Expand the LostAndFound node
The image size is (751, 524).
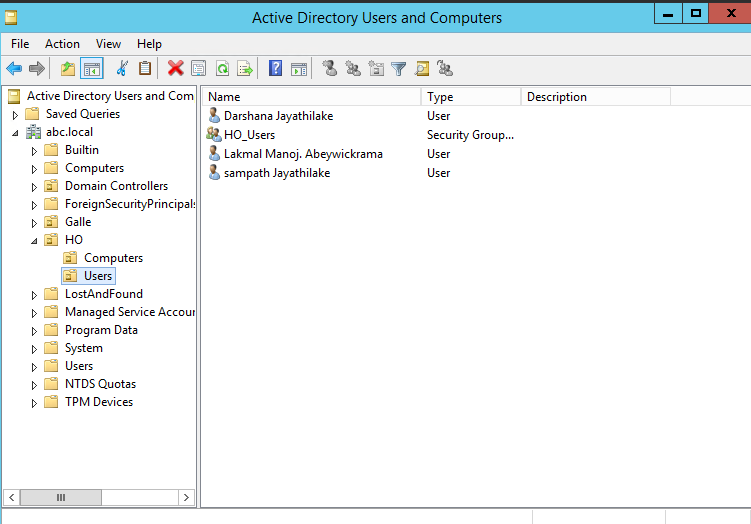(x=34, y=295)
